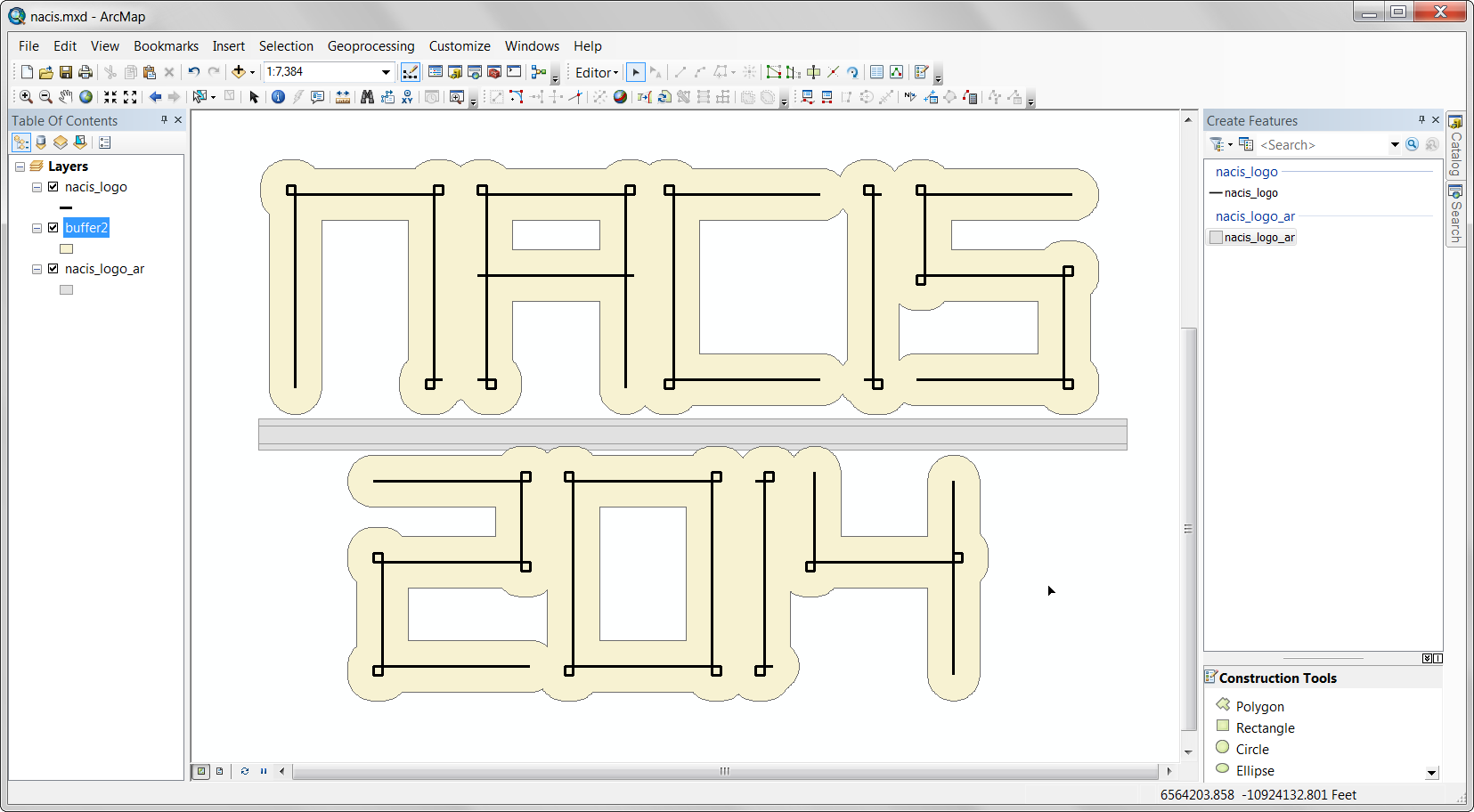The width and height of the screenshot is (1474, 812).
Task: Click the Print icon
Action: click(85, 72)
